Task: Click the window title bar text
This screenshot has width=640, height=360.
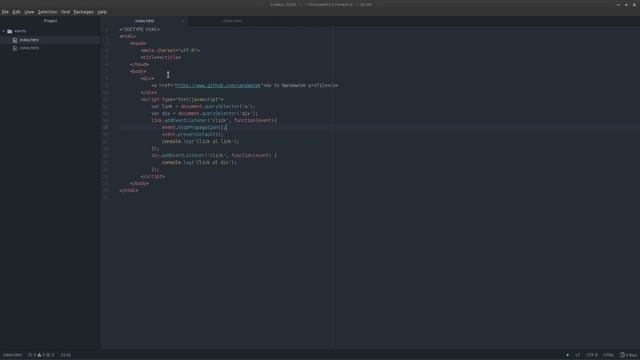Action: pyautogui.click(x=321, y=4)
